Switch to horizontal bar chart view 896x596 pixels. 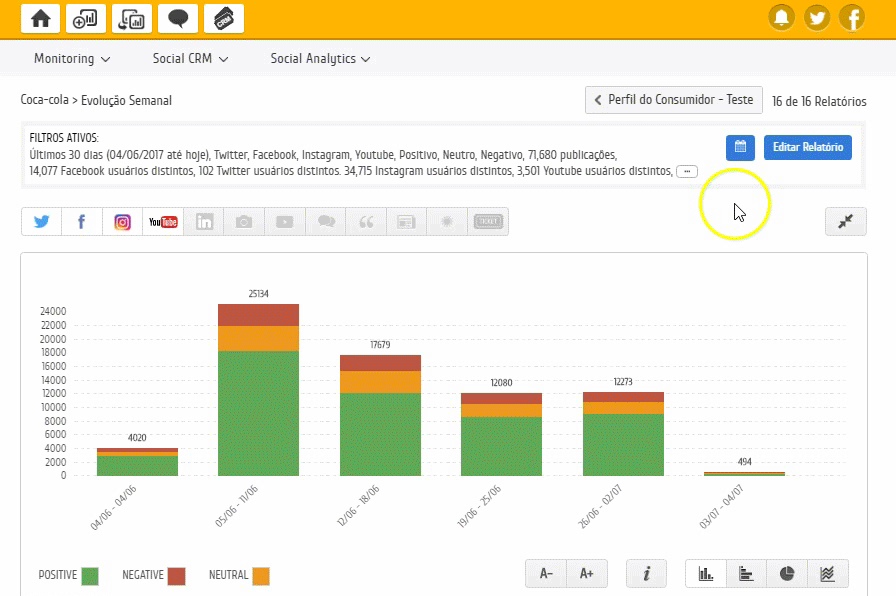(746, 573)
